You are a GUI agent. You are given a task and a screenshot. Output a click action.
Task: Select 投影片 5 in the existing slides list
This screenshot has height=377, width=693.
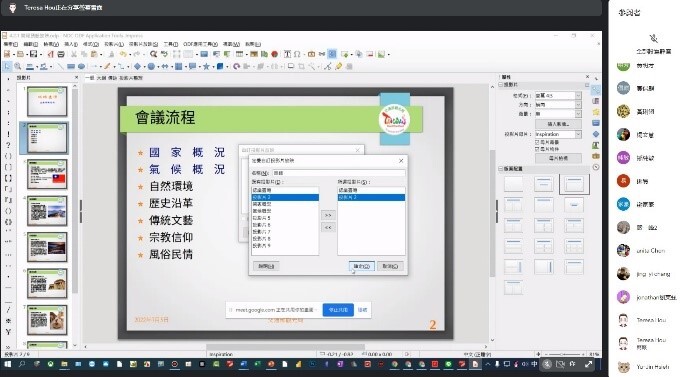(x=285, y=218)
